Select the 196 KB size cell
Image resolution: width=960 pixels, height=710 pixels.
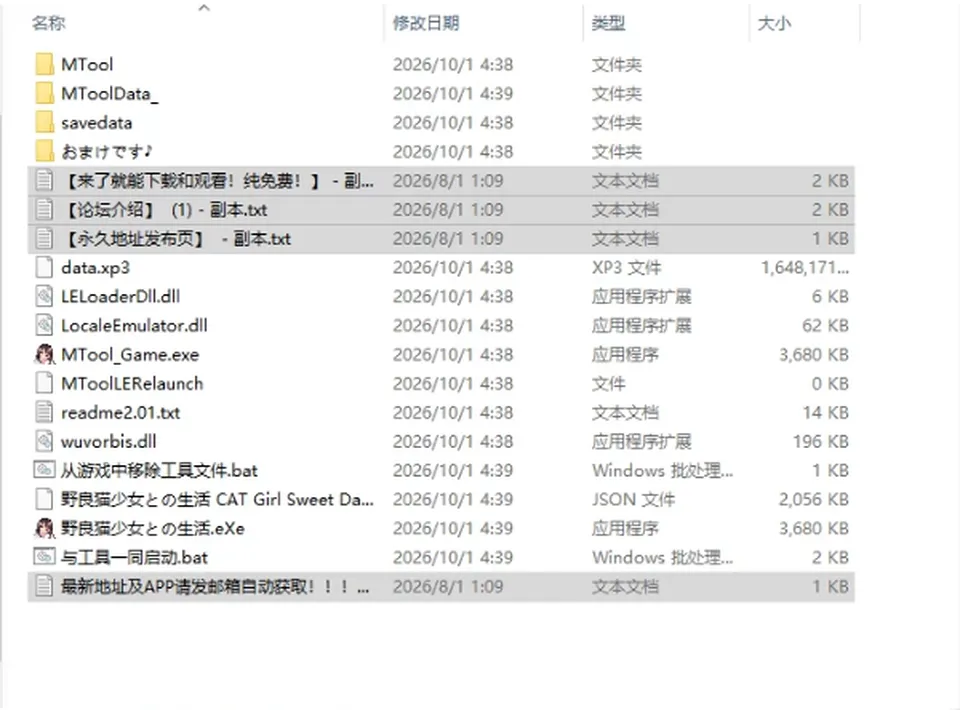[821, 441]
